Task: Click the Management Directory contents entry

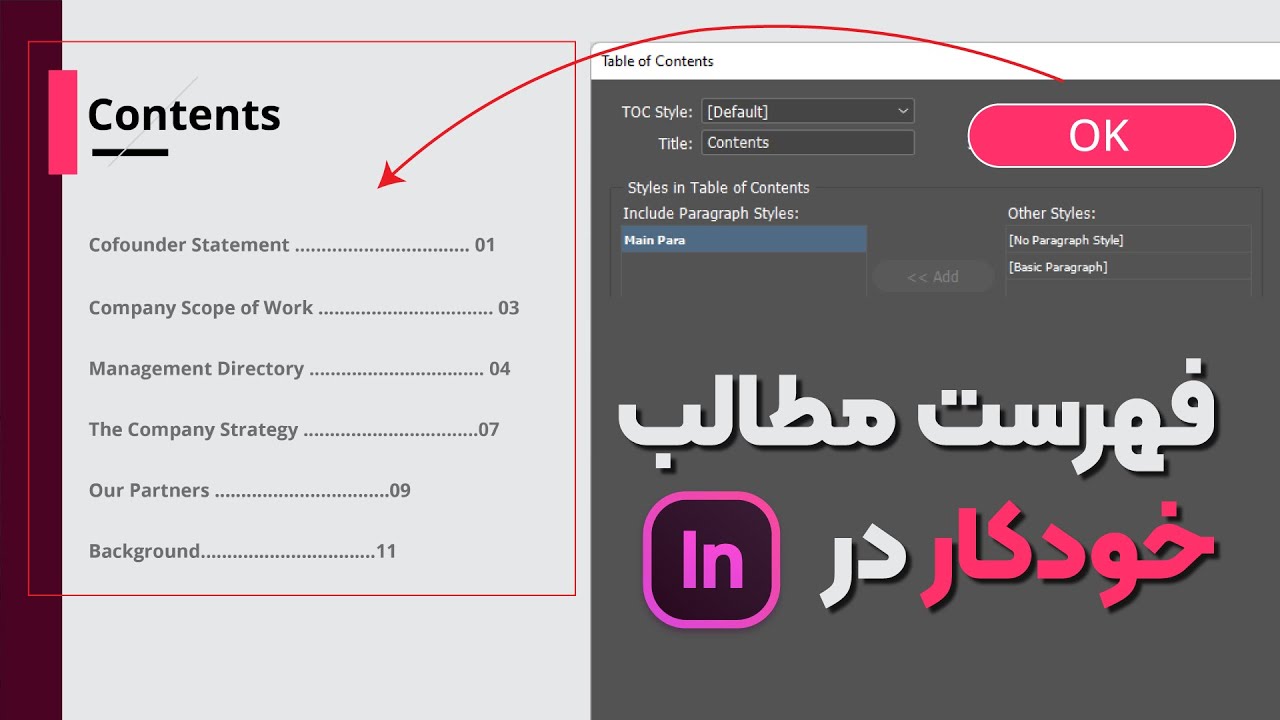Action: click(x=299, y=369)
